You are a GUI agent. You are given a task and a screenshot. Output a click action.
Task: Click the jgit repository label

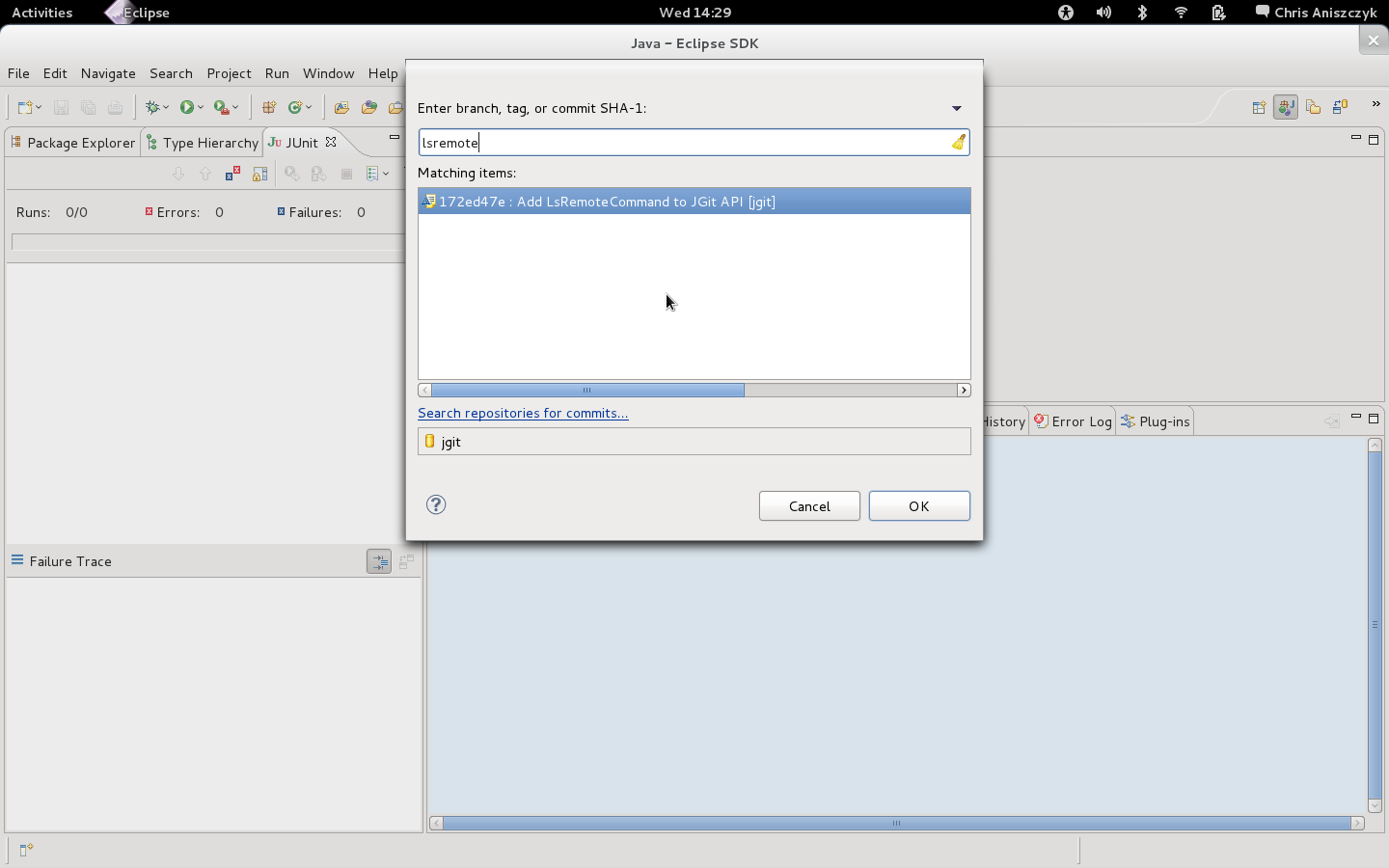pos(451,442)
